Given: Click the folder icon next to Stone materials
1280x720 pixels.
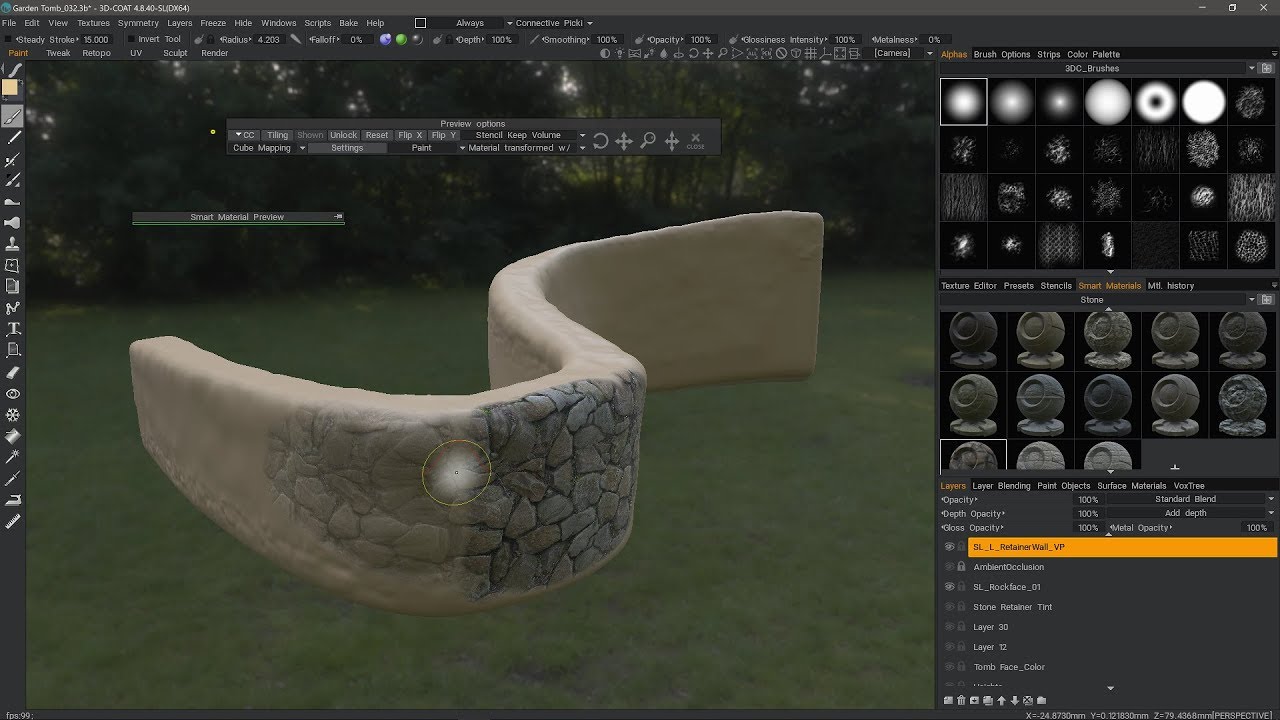Looking at the screenshot, I should [1266, 300].
